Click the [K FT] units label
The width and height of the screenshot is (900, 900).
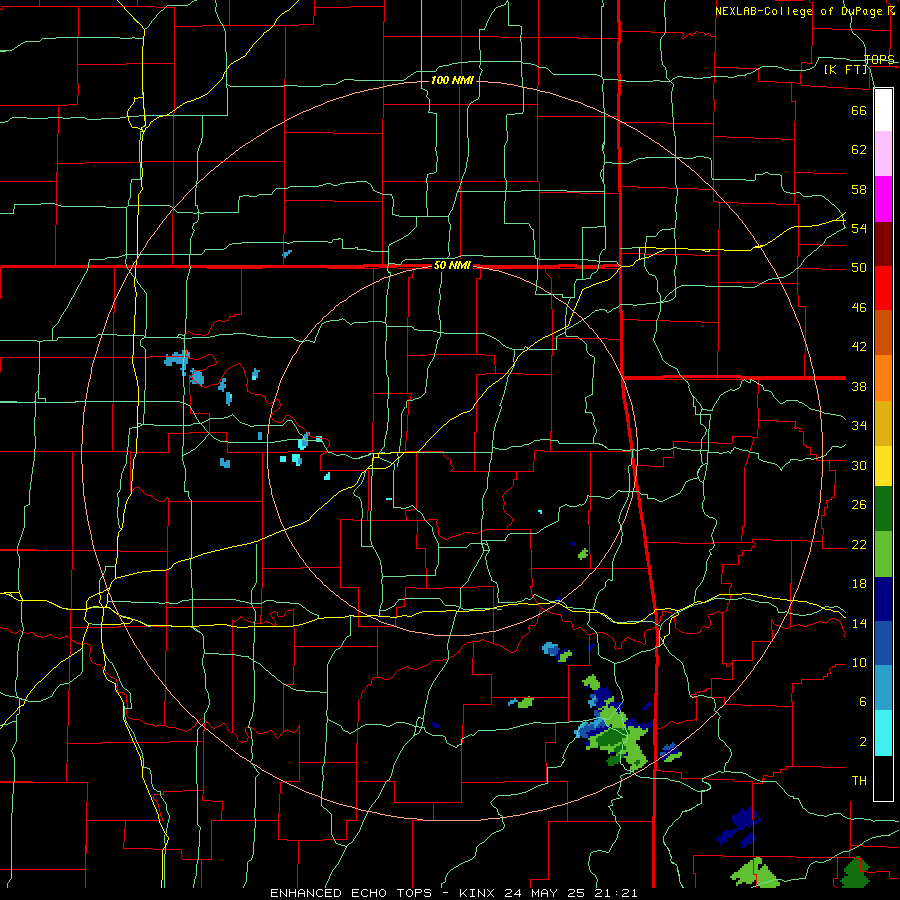[x=847, y=69]
